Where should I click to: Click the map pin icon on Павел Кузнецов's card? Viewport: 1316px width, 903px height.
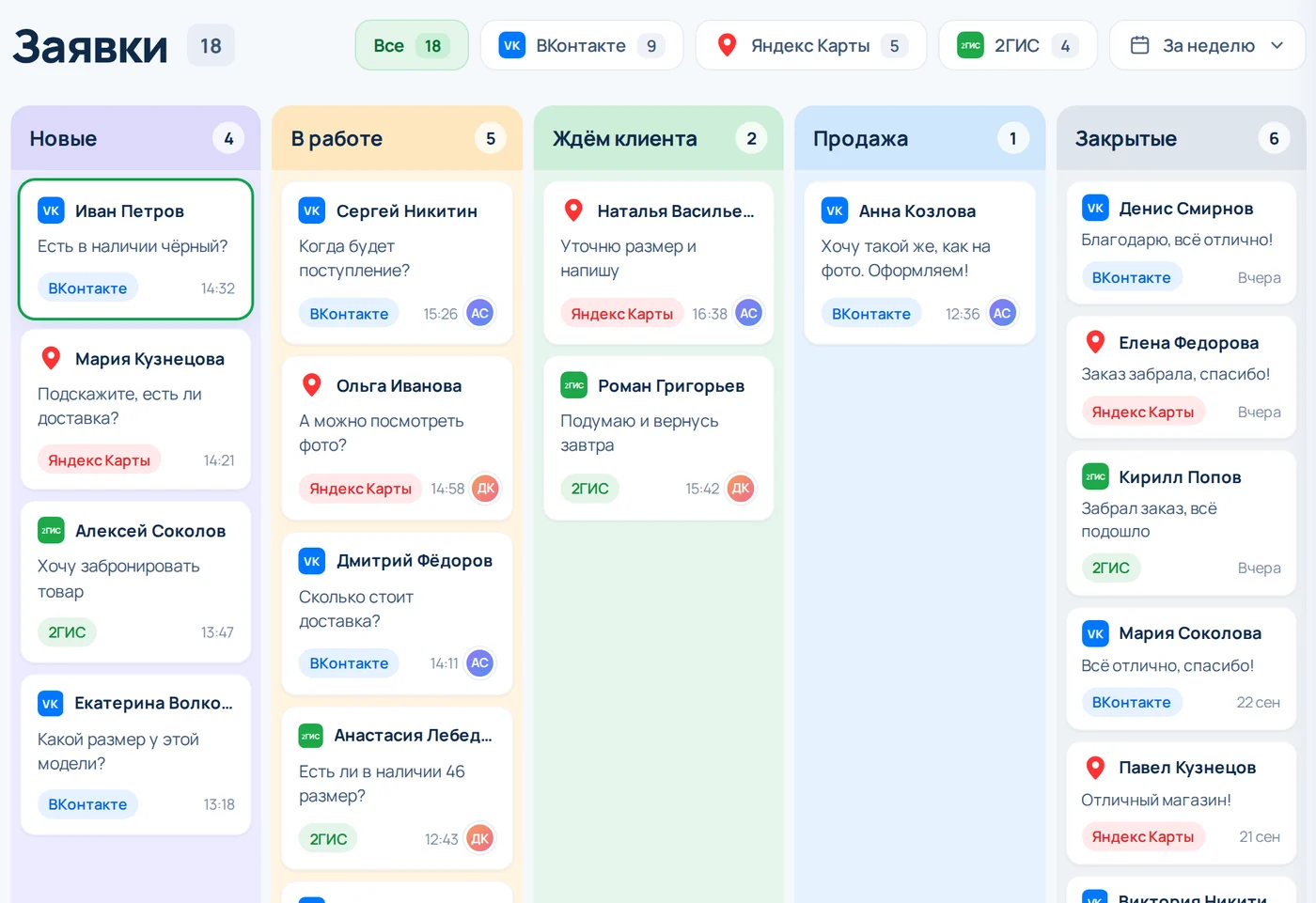click(x=1095, y=767)
